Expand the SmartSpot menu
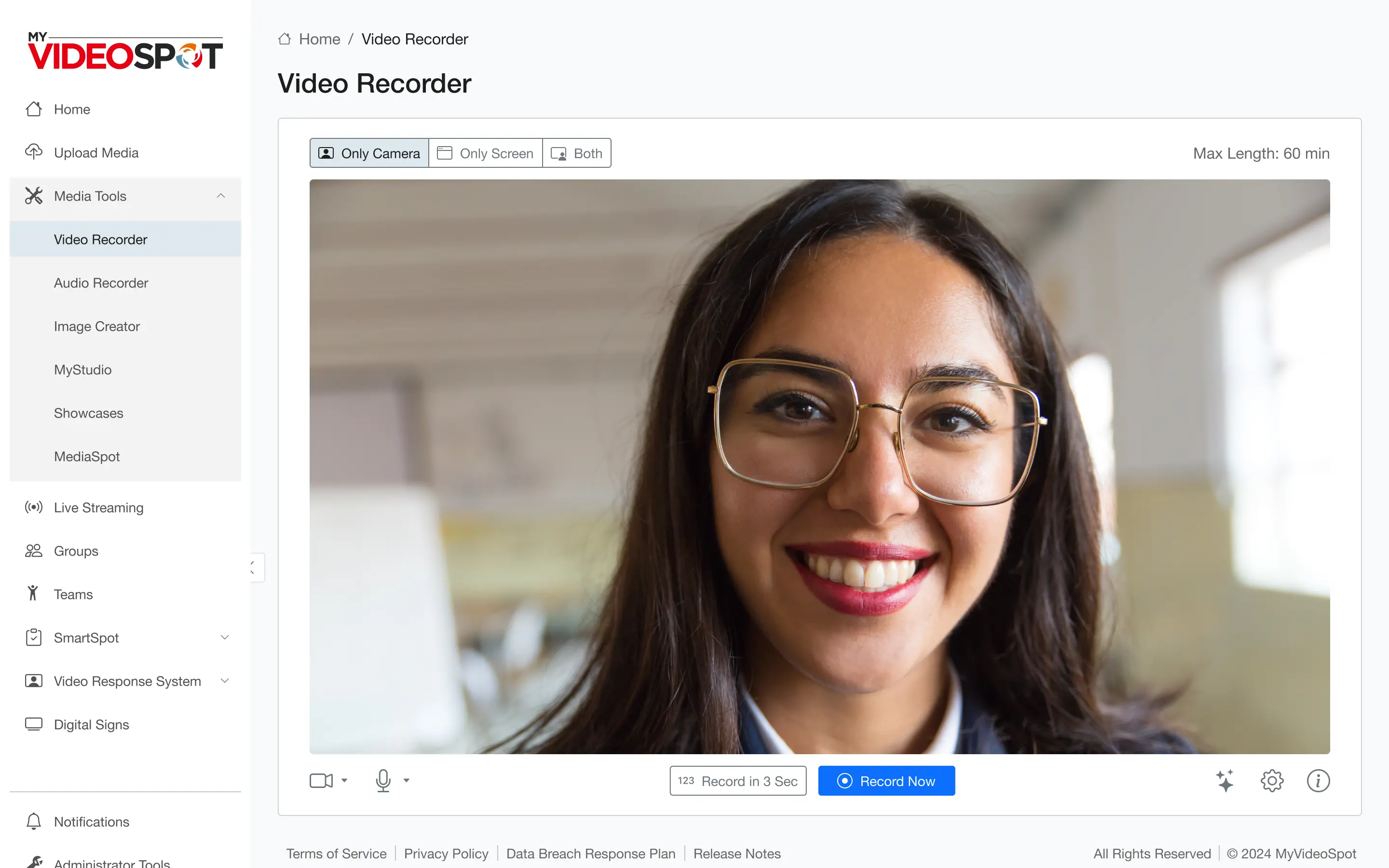The image size is (1389, 868). pos(224,637)
